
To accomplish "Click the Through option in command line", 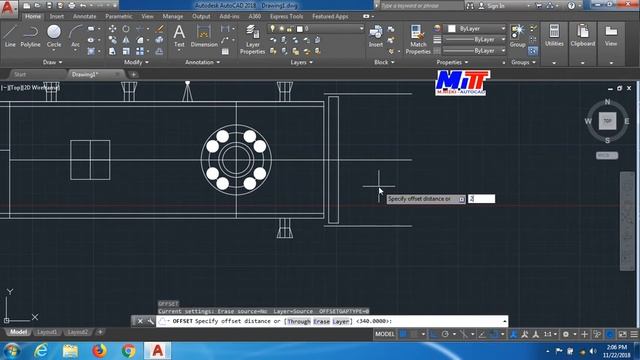I will [299, 321].
